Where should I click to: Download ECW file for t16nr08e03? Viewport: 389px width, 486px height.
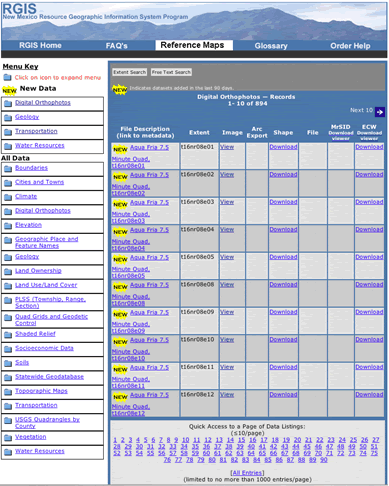click(369, 202)
